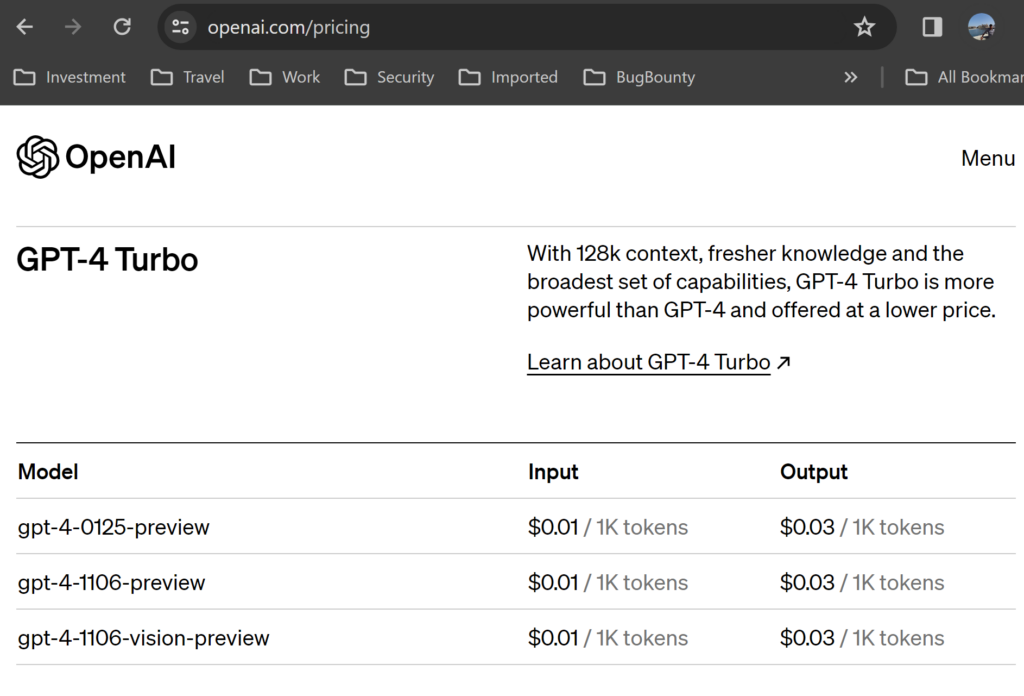Reload the page with the refresh icon
The height and width of the screenshot is (696, 1024).
pyautogui.click(x=122, y=27)
